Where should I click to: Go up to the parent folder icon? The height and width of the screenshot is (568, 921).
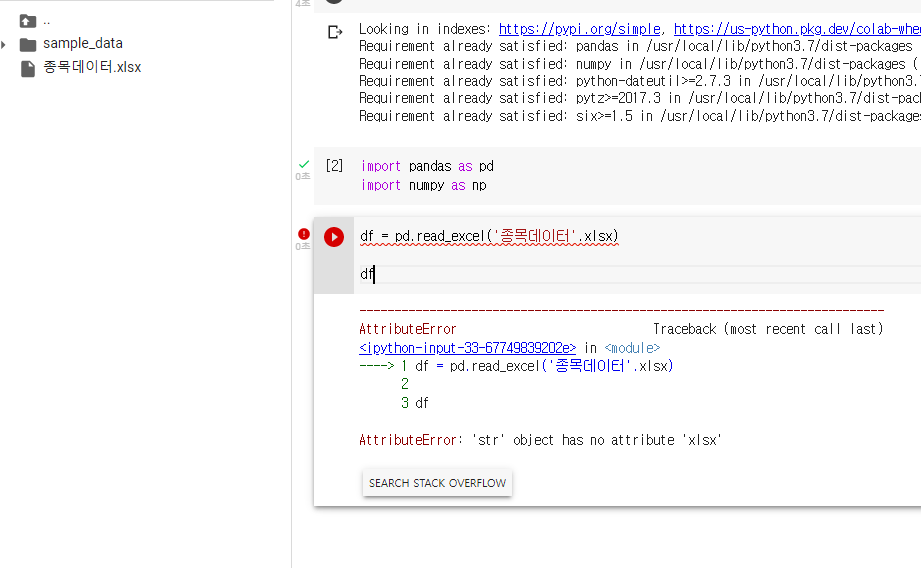(28, 22)
